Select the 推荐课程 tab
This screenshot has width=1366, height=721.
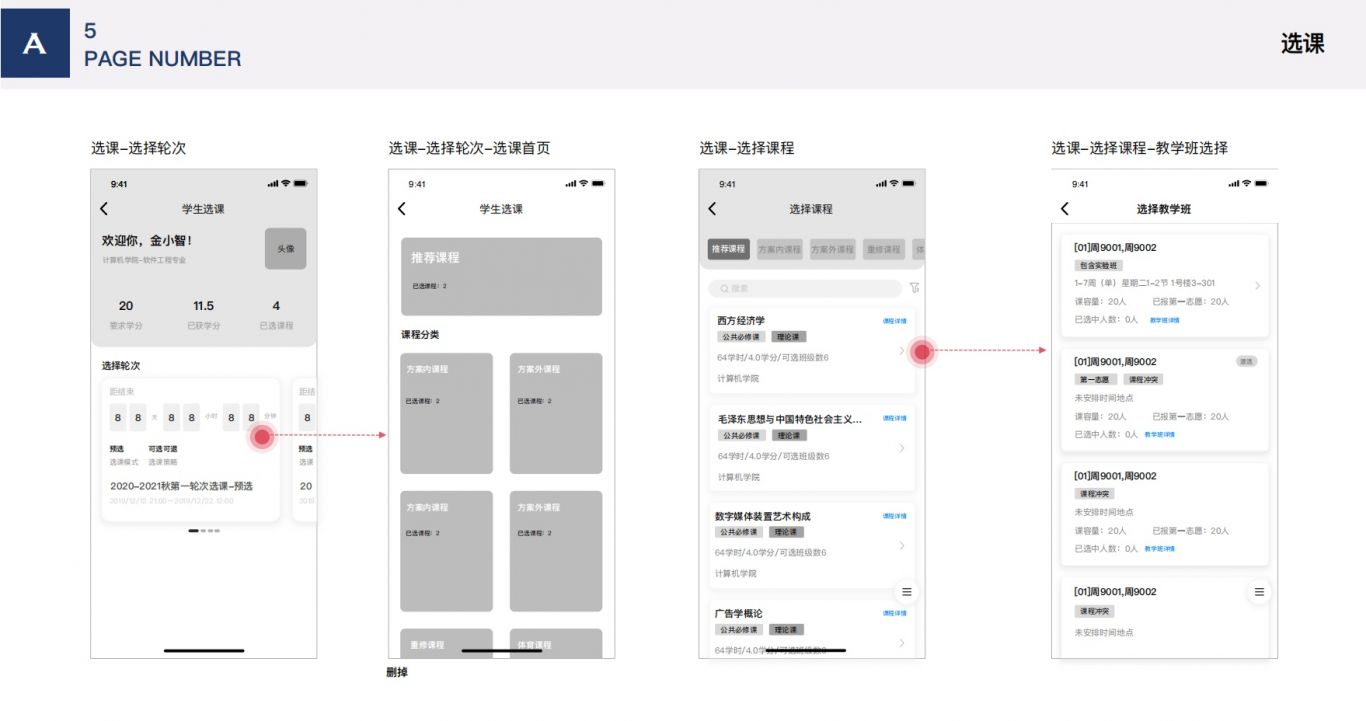(728, 249)
